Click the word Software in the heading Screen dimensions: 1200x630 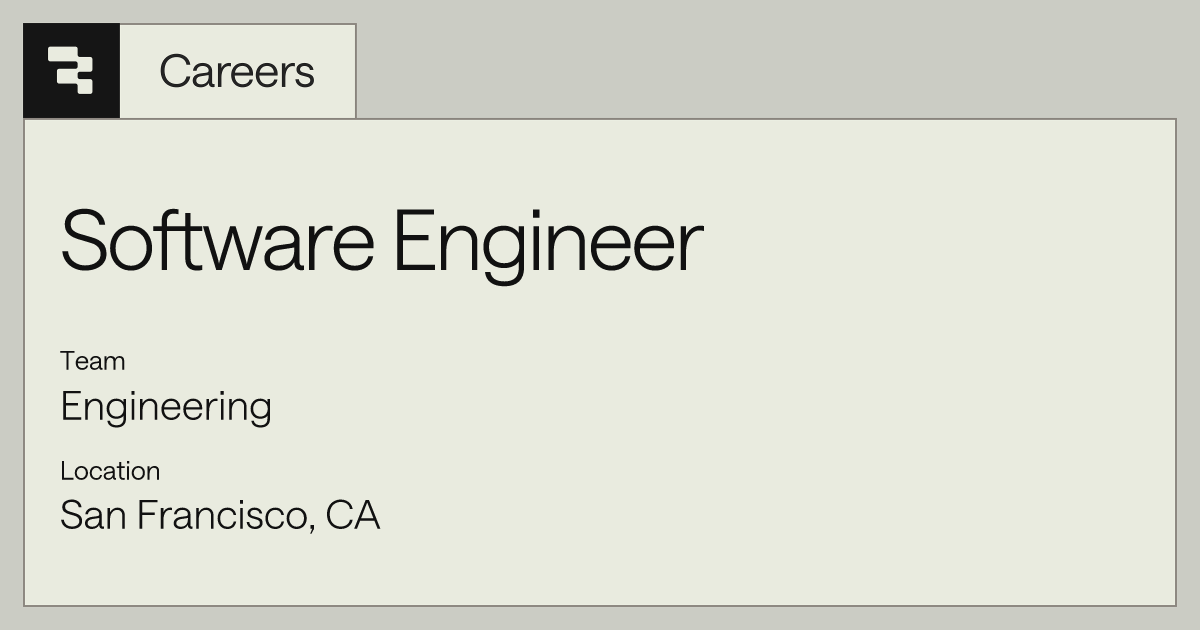pyautogui.click(x=218, y=240)
